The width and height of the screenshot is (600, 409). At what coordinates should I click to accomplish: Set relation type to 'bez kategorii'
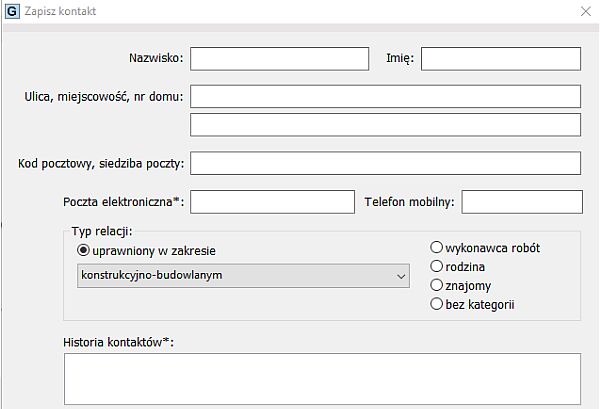(x=437, y=304)
